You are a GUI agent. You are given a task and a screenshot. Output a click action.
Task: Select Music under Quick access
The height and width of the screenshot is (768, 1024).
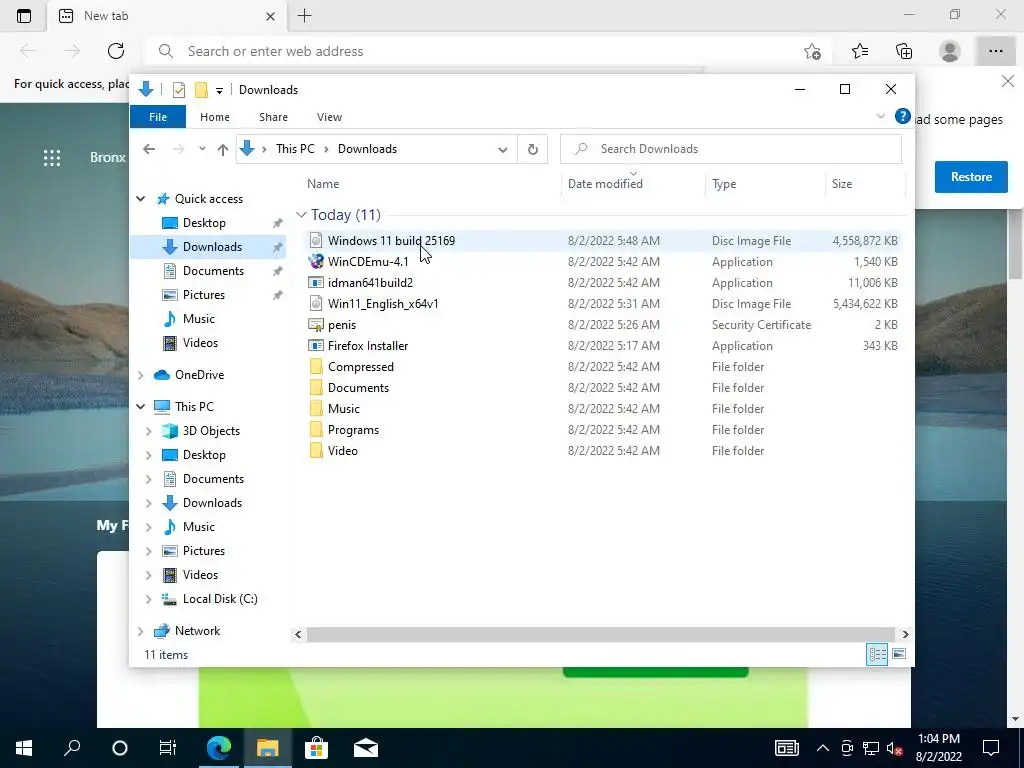tap(199, 319)
